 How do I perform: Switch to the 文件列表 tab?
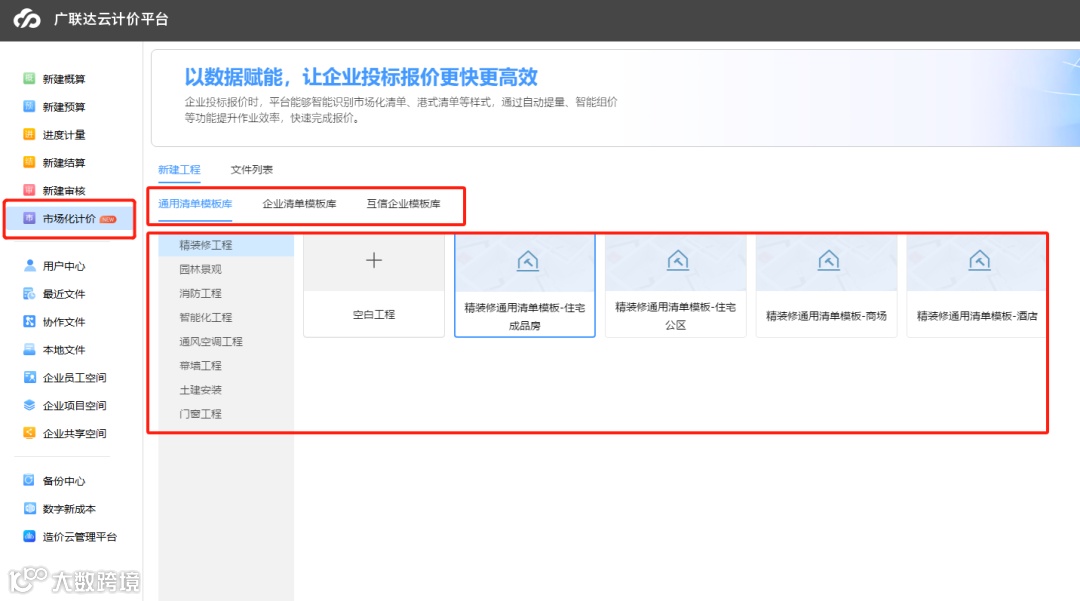pyautogui.click(x=251, y=169)
